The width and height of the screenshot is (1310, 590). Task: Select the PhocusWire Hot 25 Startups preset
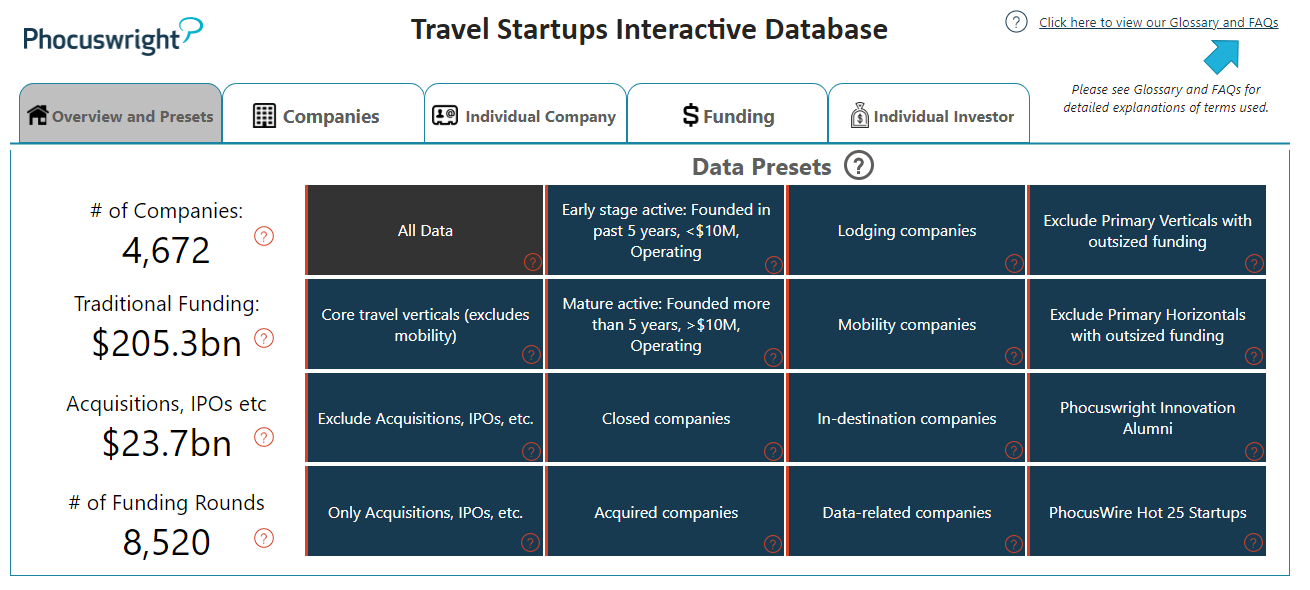[x=1147, y=511]
